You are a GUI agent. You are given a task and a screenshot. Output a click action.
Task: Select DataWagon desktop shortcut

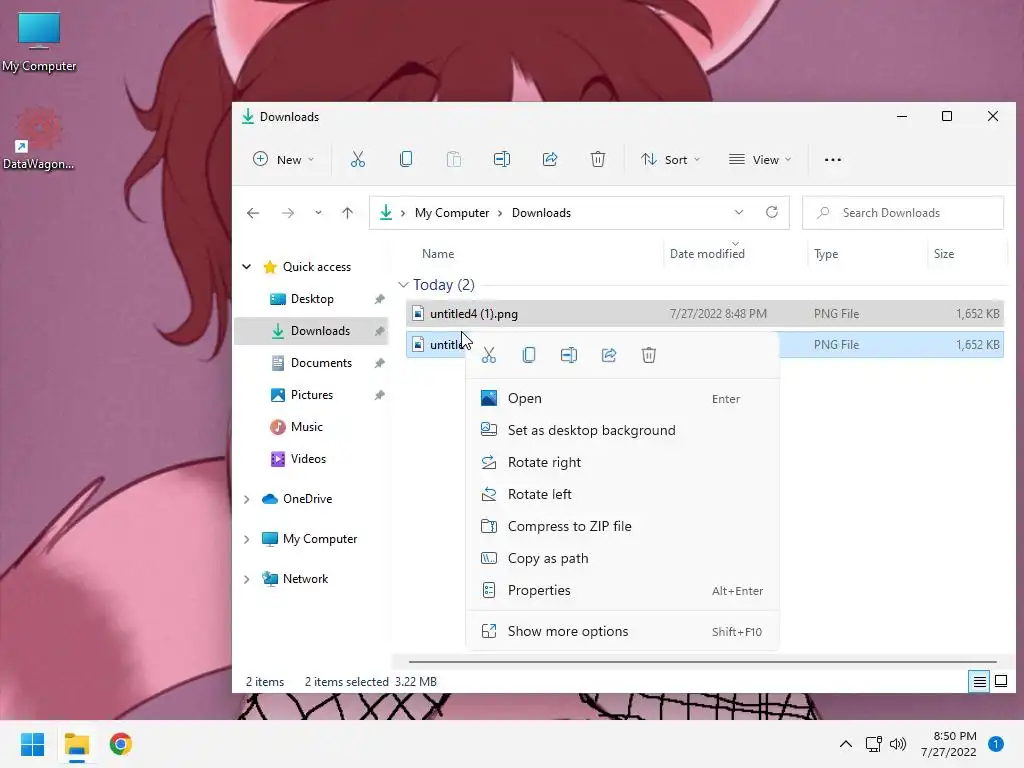tap(38, 140)
